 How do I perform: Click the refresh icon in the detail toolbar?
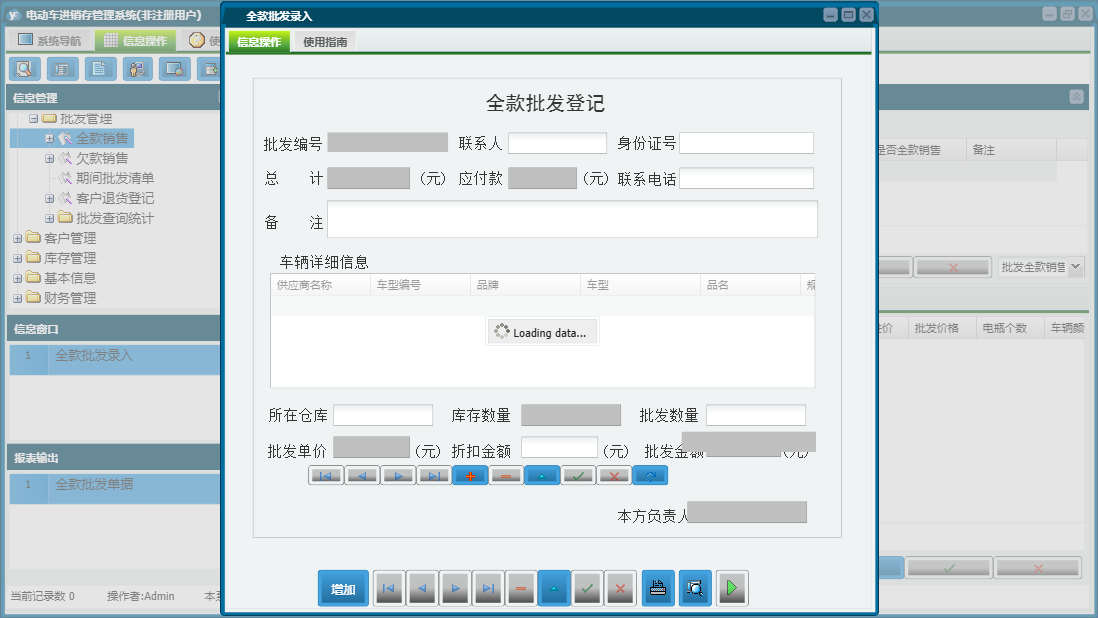click(x=650, y=475)
